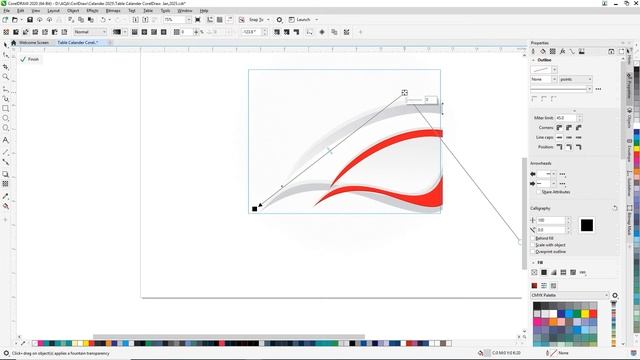
Task: Click the New document icon
Action: click(5, 20)
